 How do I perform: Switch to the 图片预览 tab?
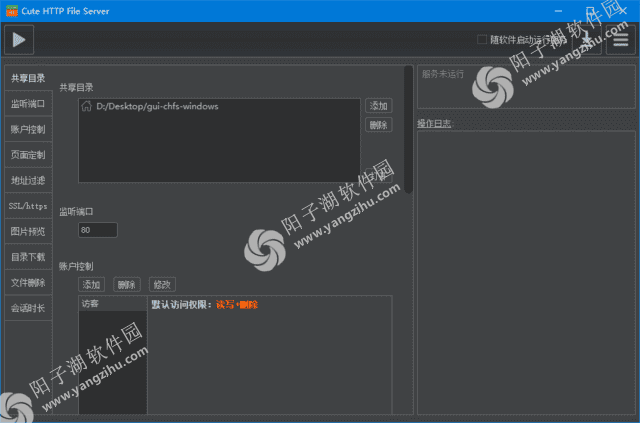tap(28, 231)
